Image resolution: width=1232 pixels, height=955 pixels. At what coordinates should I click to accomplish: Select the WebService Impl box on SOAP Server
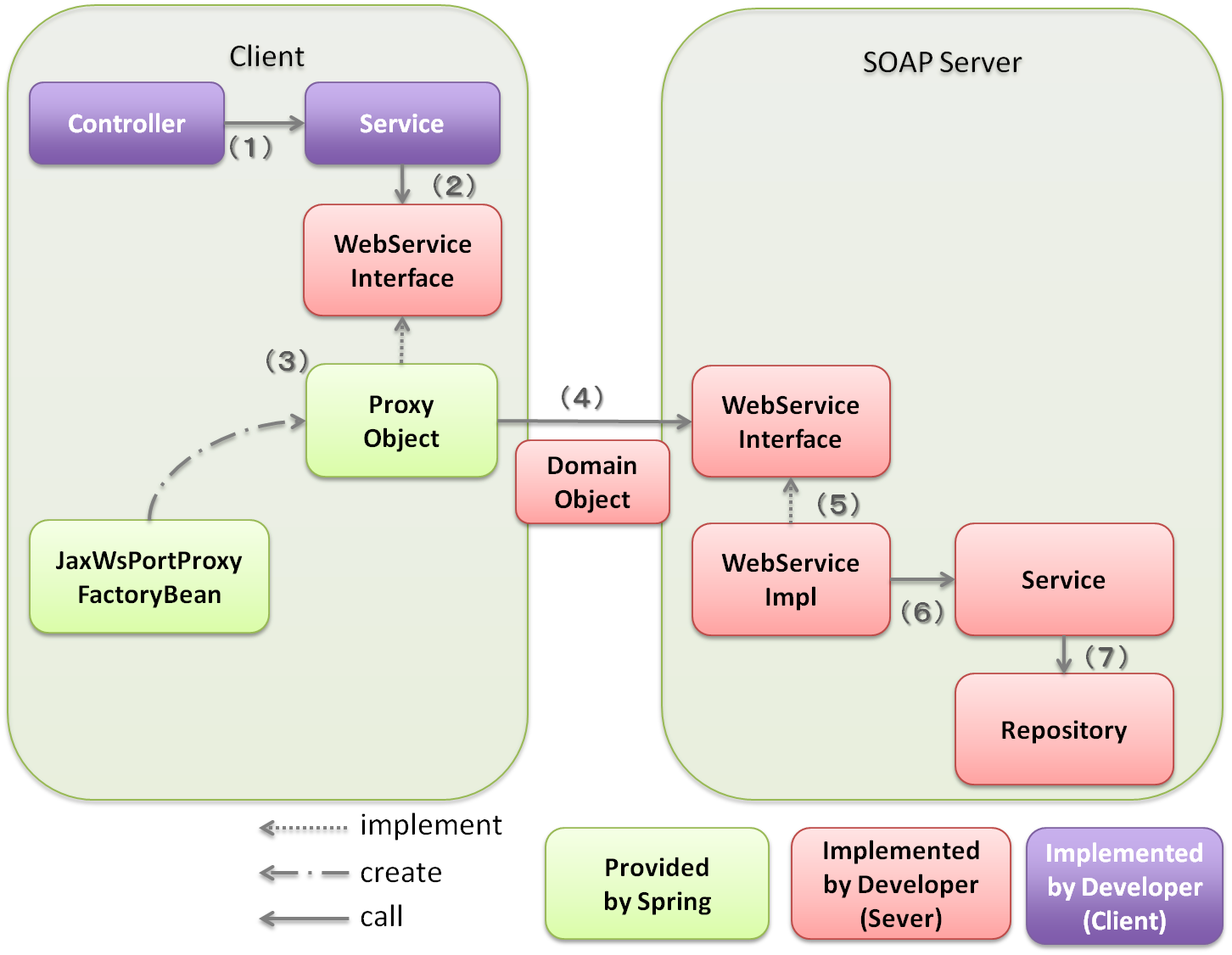click(x=789, y=579)
